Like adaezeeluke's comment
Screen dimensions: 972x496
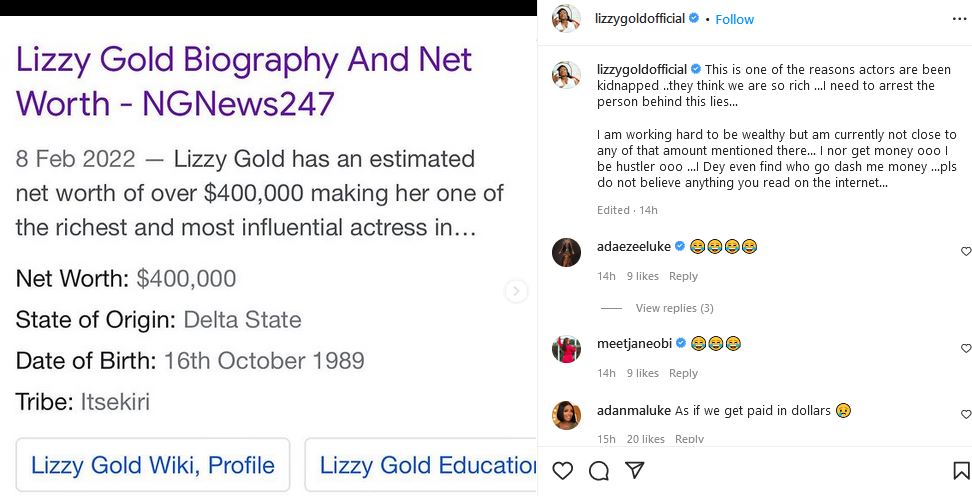[965, 252]
